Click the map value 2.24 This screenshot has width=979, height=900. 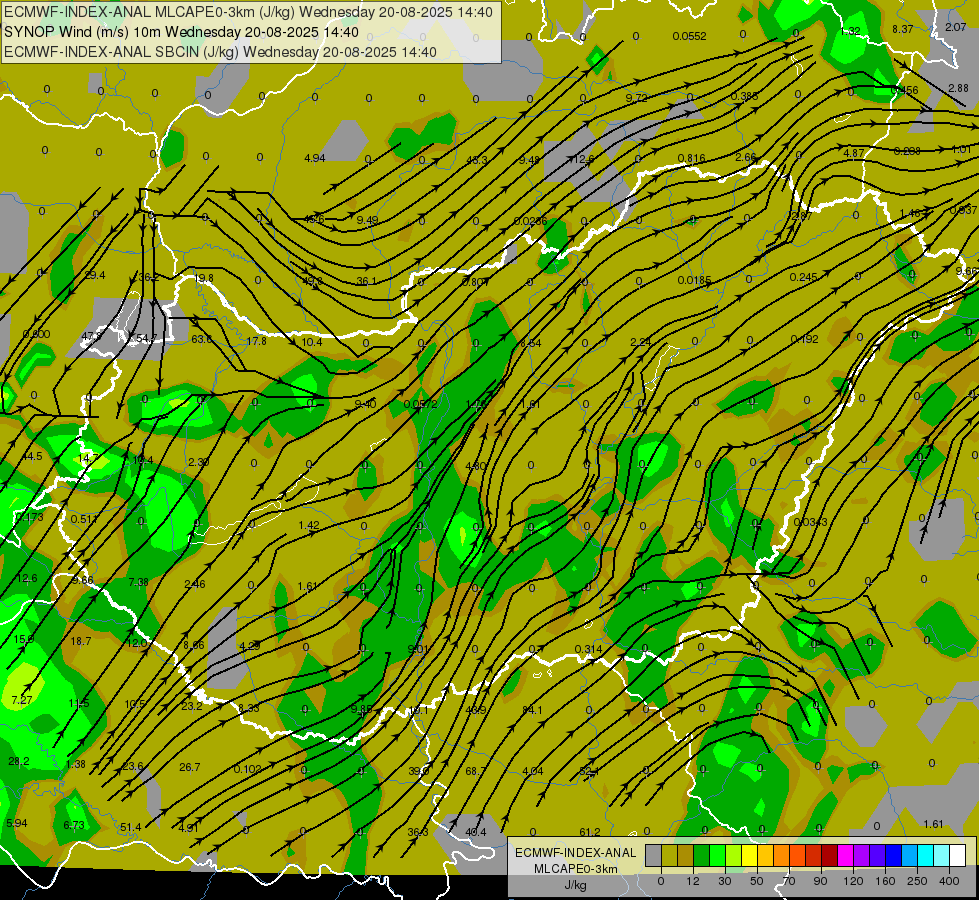tap(641, 342)
